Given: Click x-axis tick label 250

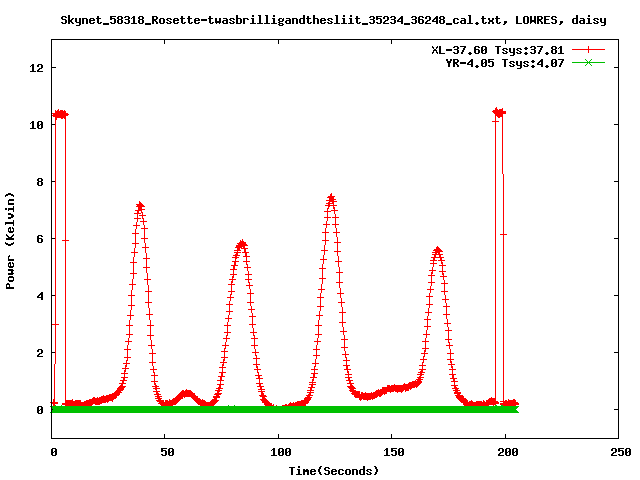Looking at the screenshot, I should click(x=621, y=452).
